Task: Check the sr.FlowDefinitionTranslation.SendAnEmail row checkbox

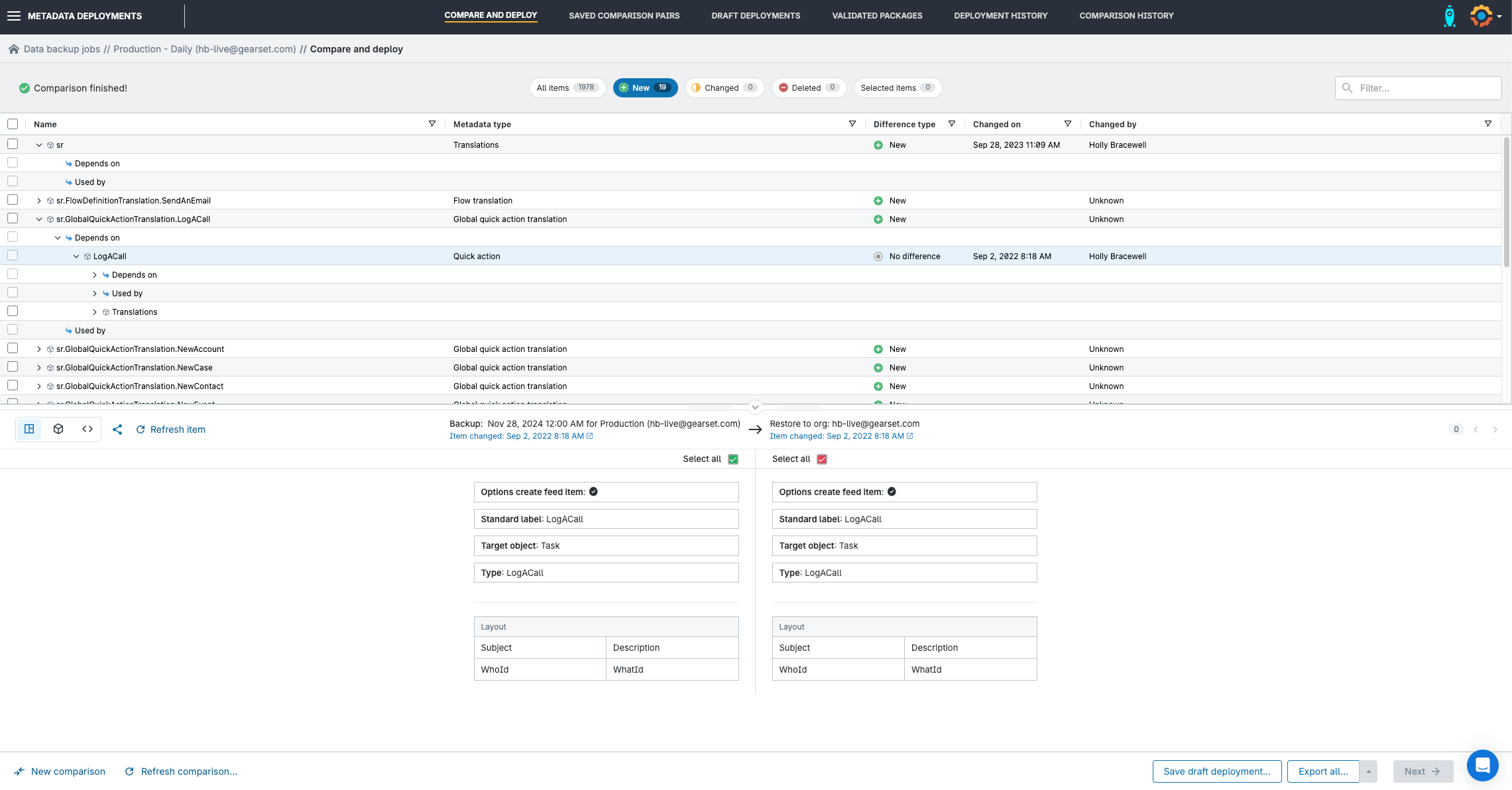Action: click(x=13, y=200)
